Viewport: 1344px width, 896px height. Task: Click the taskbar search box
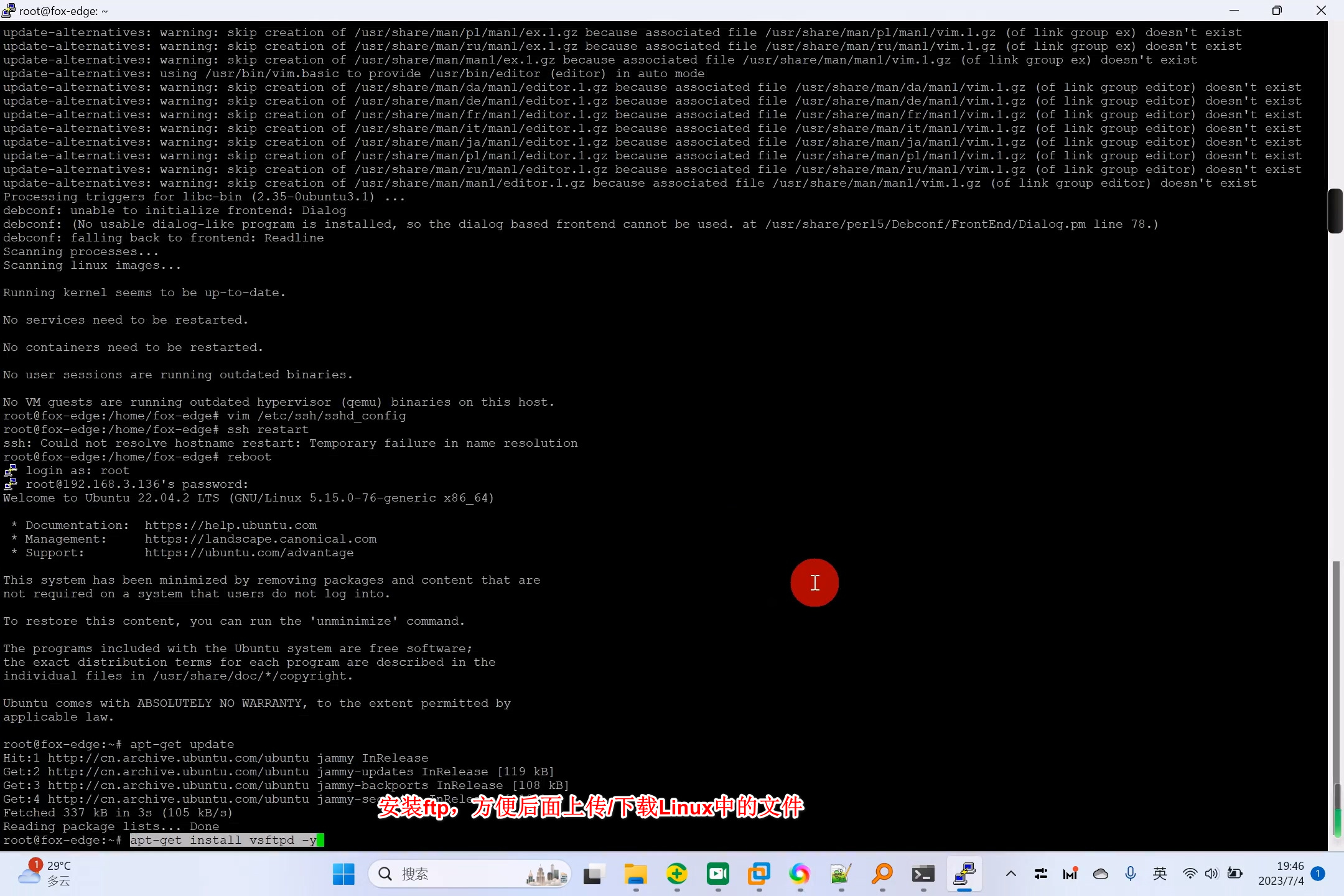point(470,874)
